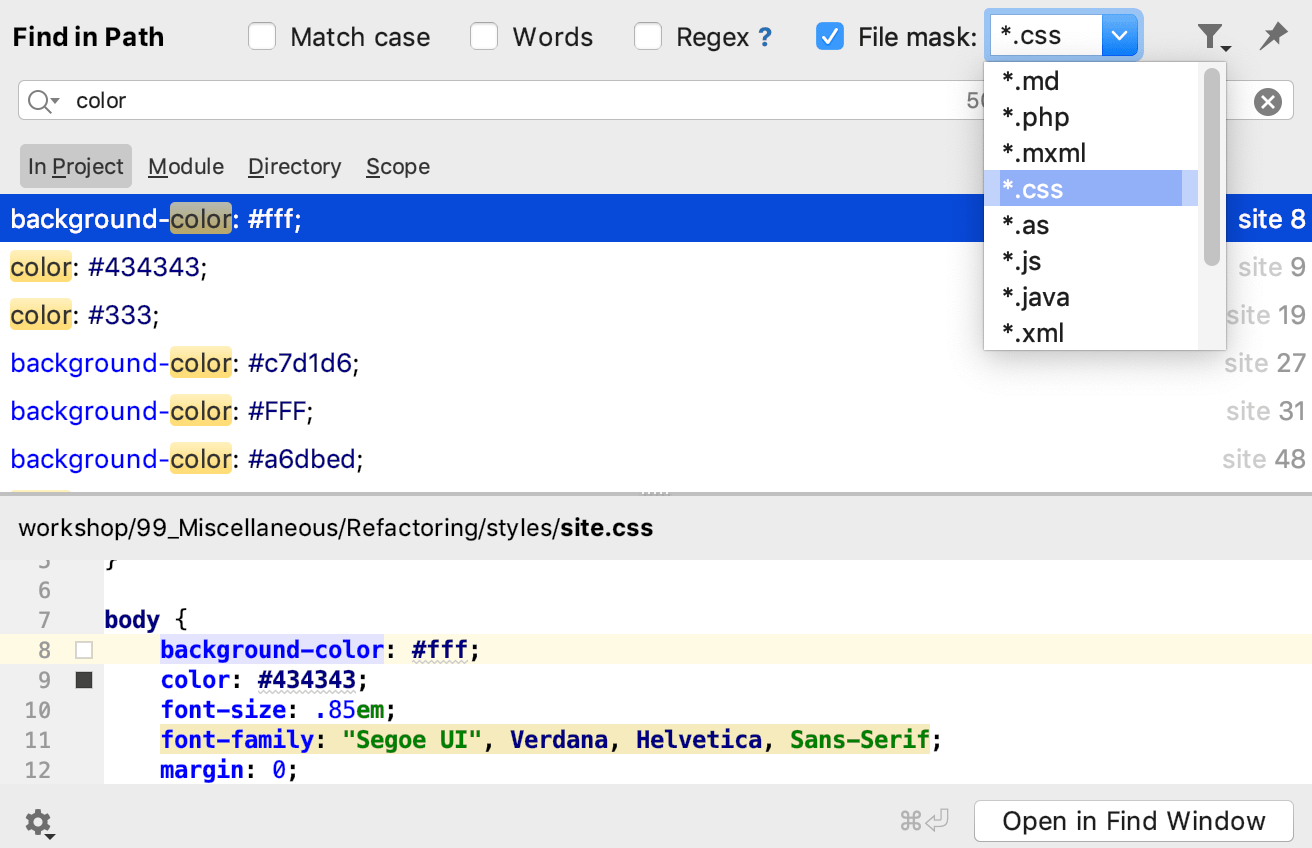This screenshot has width=1312, height=848.
Task: Switch to the Module scope tab
Action: click(x=186, y=166)
